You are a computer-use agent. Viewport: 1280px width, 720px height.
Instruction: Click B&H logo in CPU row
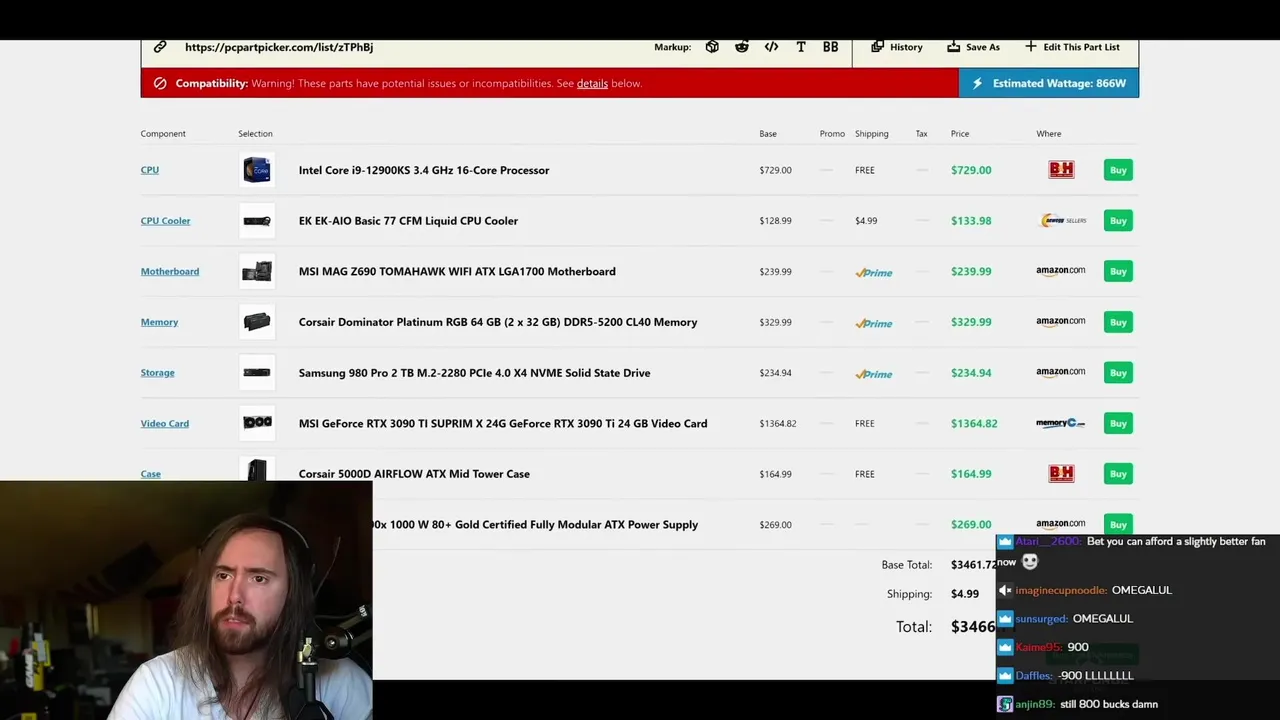[1061, 170]
